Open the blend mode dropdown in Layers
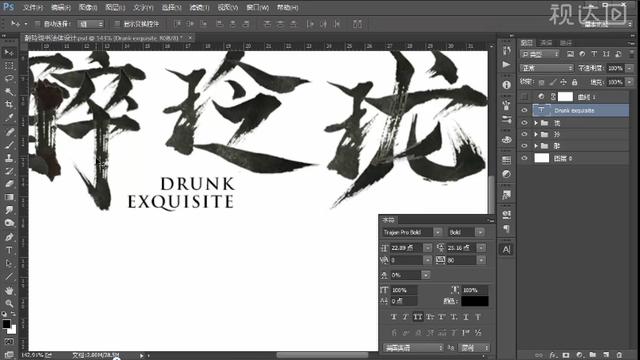Screen dimensions: 640x360 coord(547,68)
